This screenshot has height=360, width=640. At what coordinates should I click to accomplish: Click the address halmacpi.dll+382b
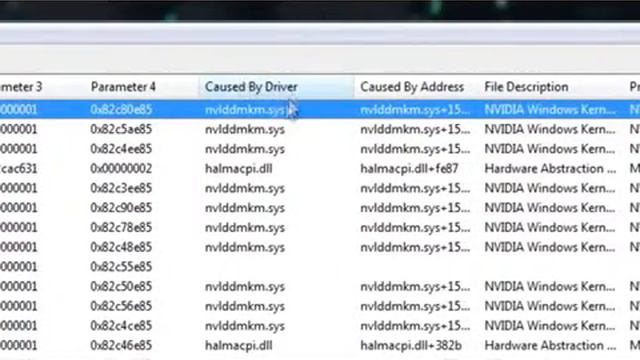(x=411, y=345)
